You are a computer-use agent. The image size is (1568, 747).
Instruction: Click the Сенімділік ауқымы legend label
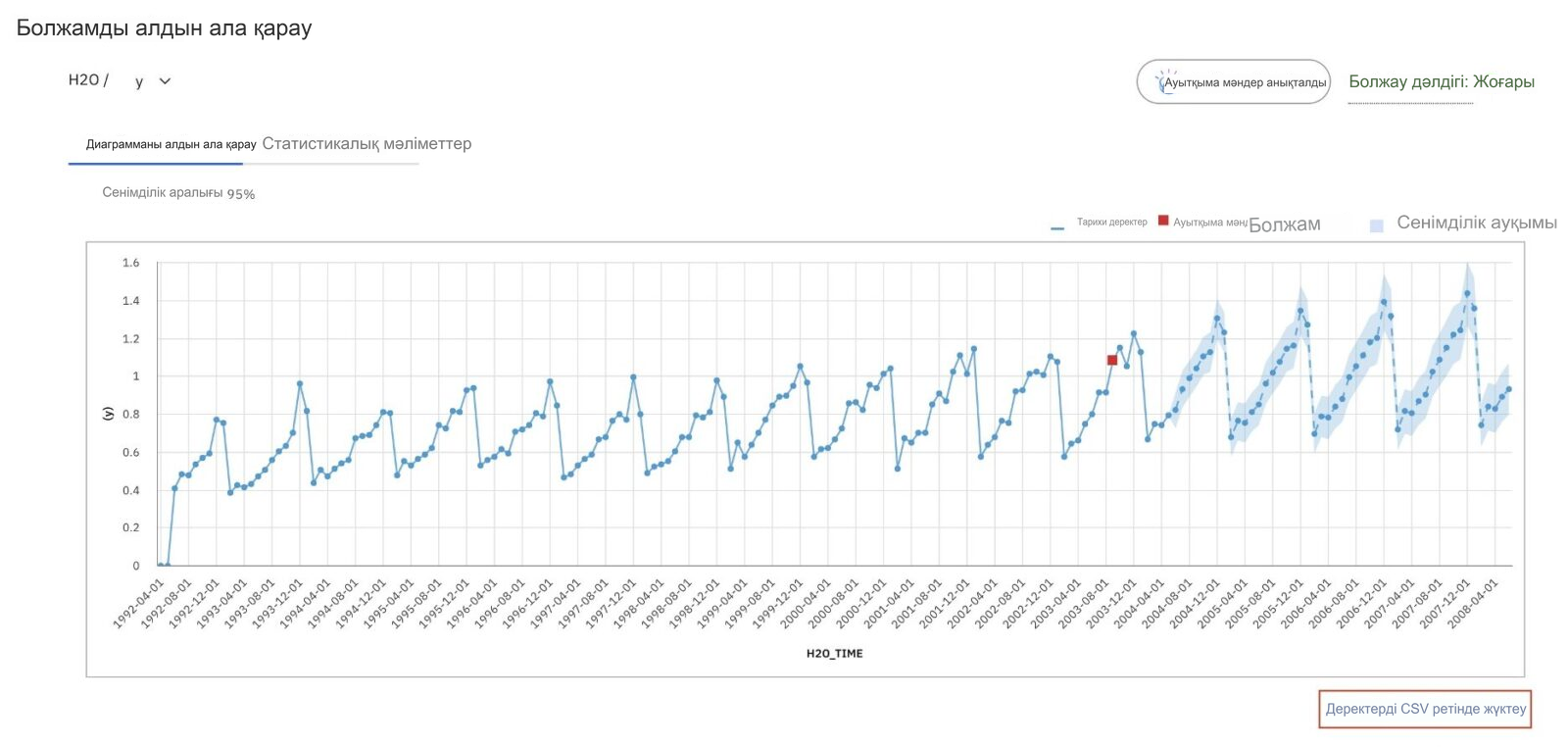pos(1477,224)
